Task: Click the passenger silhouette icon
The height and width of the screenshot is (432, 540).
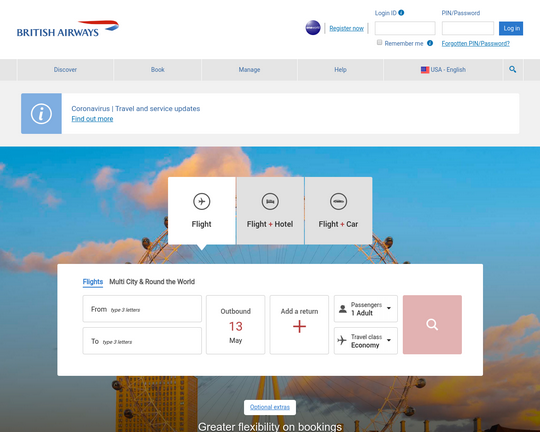Action: (x=343, y=309)
